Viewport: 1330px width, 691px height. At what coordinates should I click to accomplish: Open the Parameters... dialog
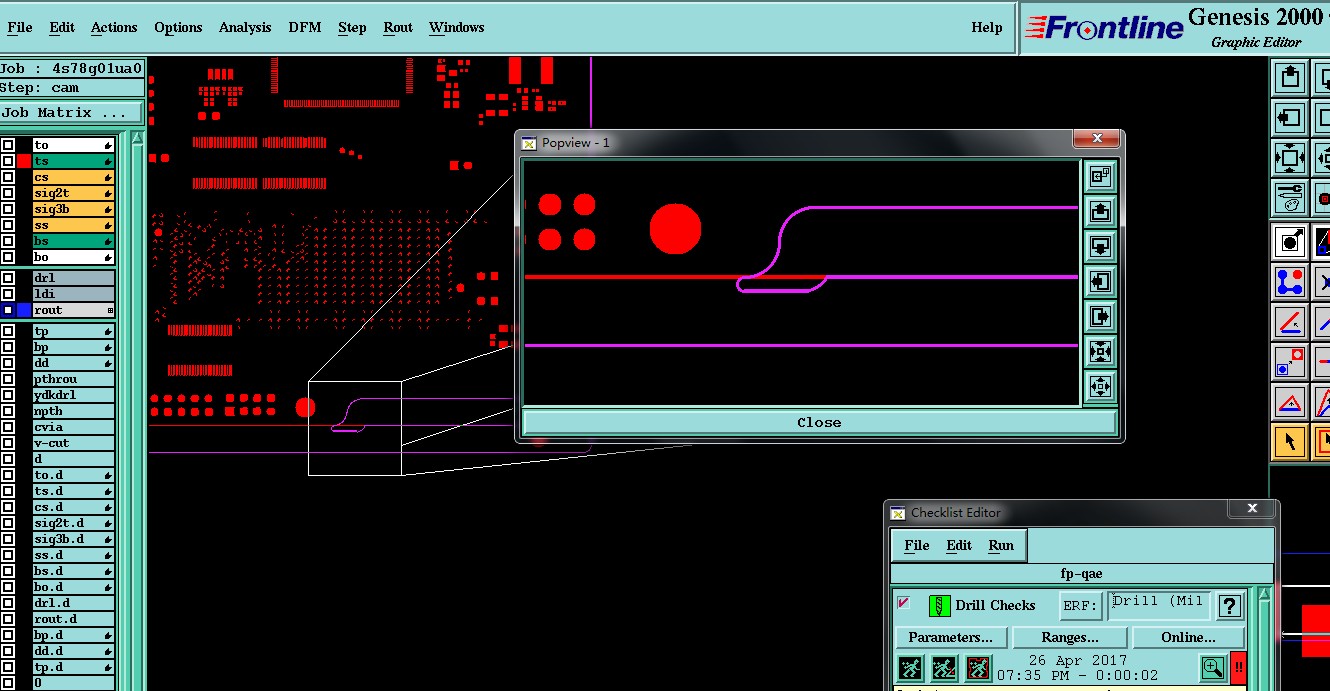tap(950, 637)
